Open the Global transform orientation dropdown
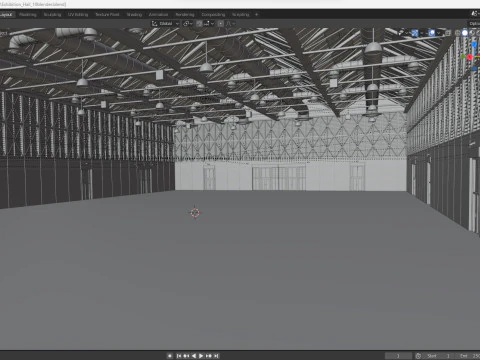 165,24
